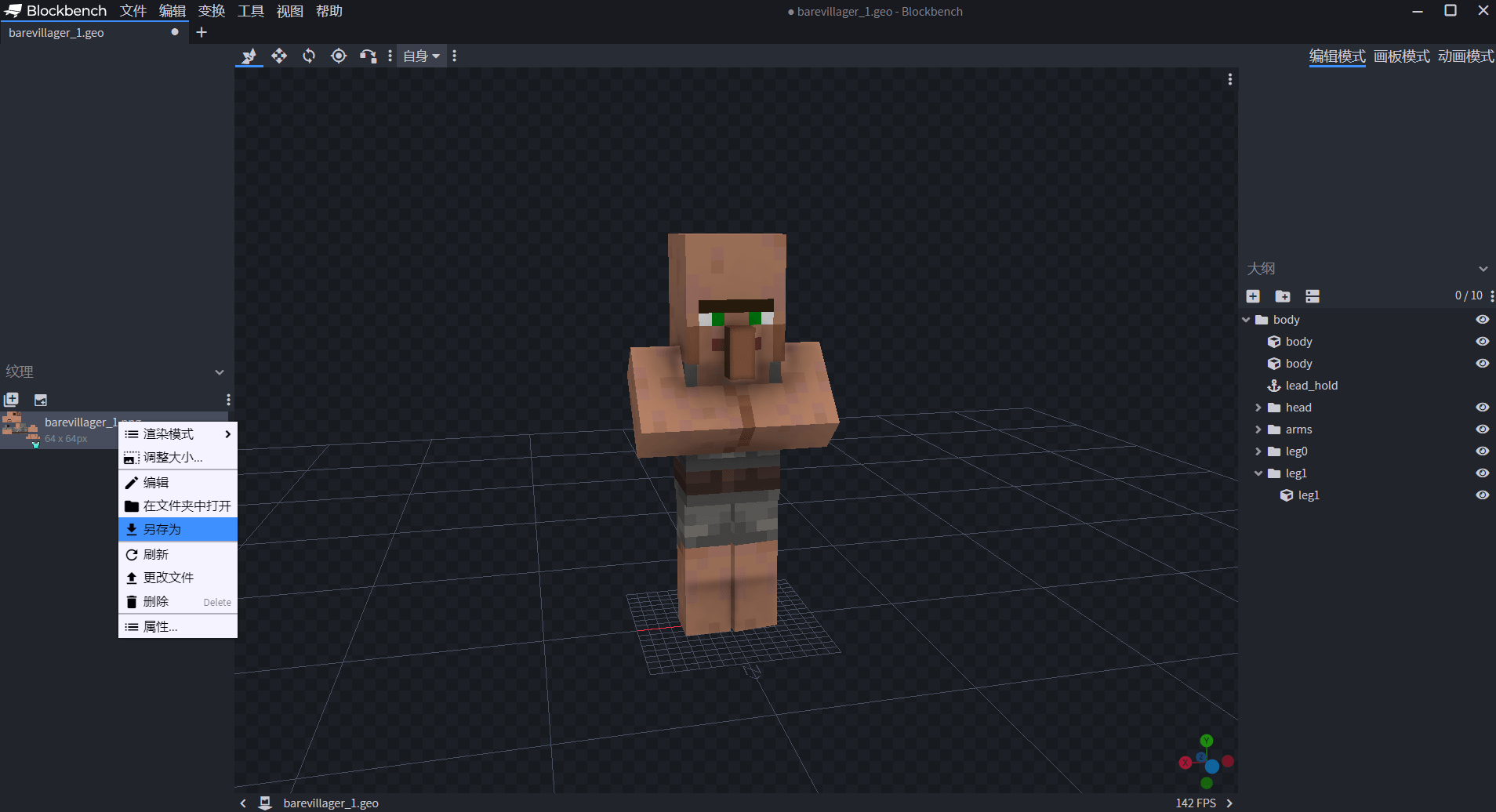Choose 在文件夹中打开 from context menu

click(x=178, y=506)
